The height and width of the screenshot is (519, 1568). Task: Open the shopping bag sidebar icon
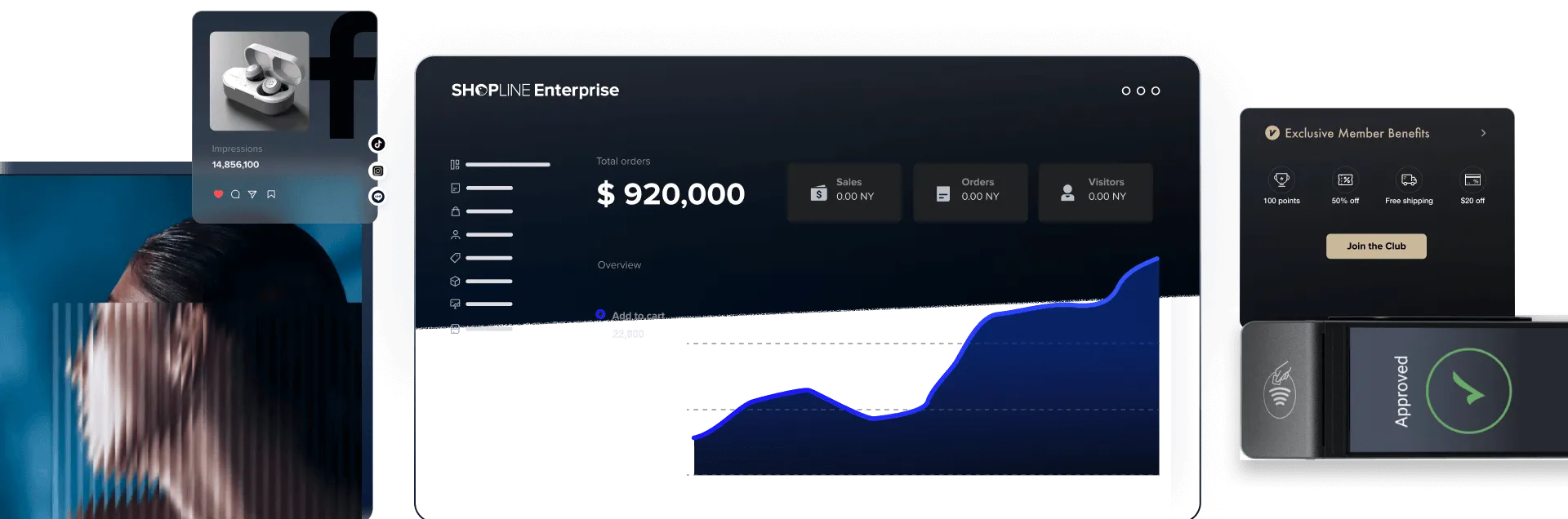tap(455, 211)
